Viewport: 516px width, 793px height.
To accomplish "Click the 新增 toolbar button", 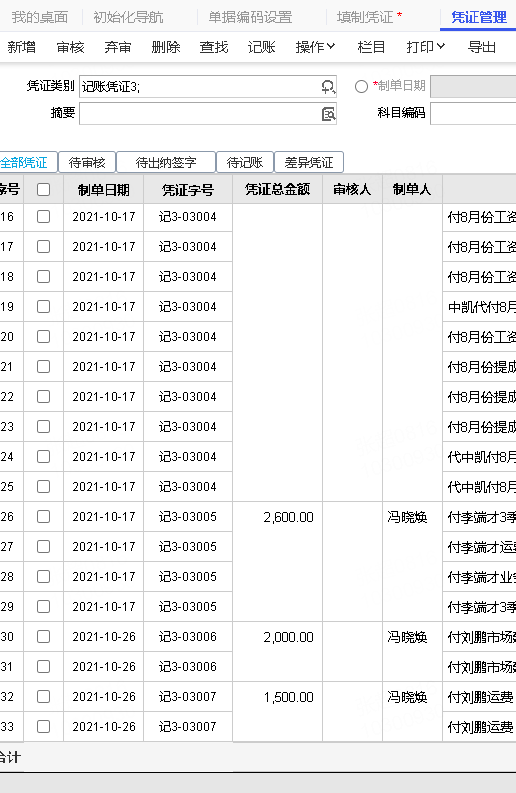I will coord(22,47).
